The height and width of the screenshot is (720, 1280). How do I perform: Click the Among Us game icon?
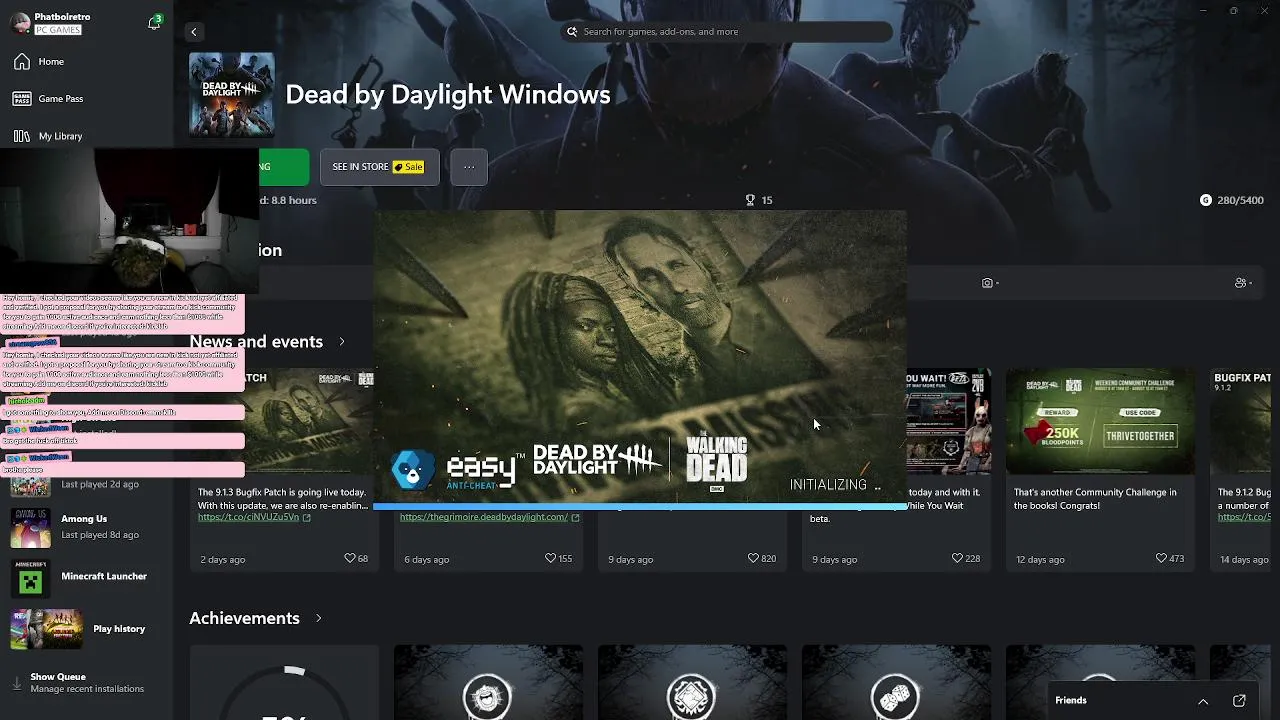click(x=30, y=527)
